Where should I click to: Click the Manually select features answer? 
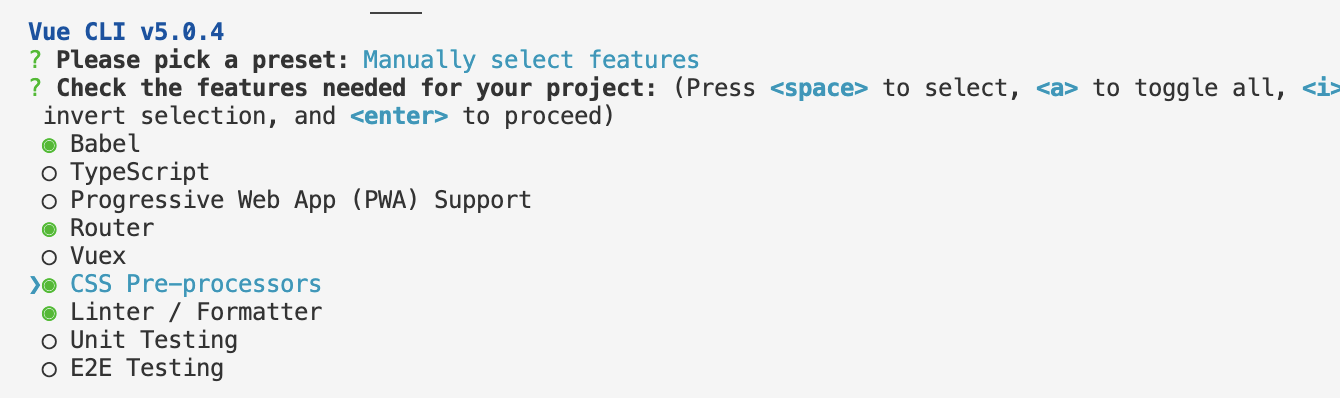[531, 60]
